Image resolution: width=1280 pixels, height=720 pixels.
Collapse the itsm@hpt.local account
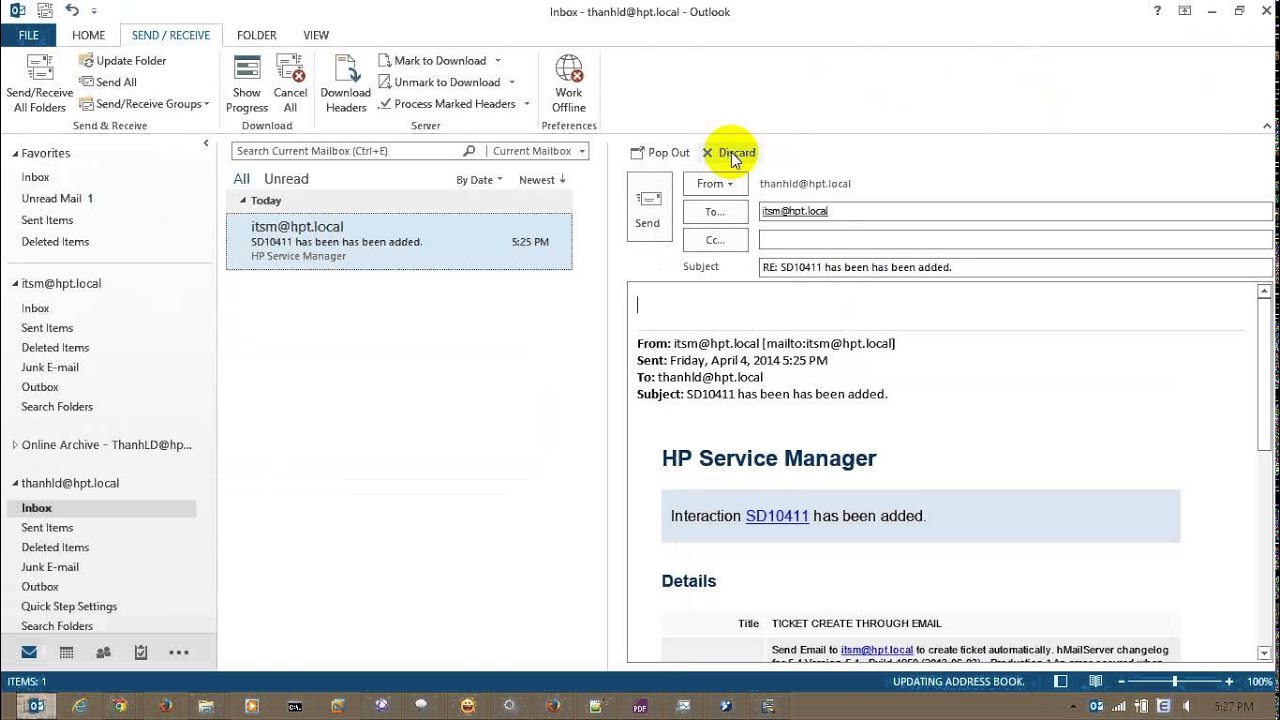point(16,284)
